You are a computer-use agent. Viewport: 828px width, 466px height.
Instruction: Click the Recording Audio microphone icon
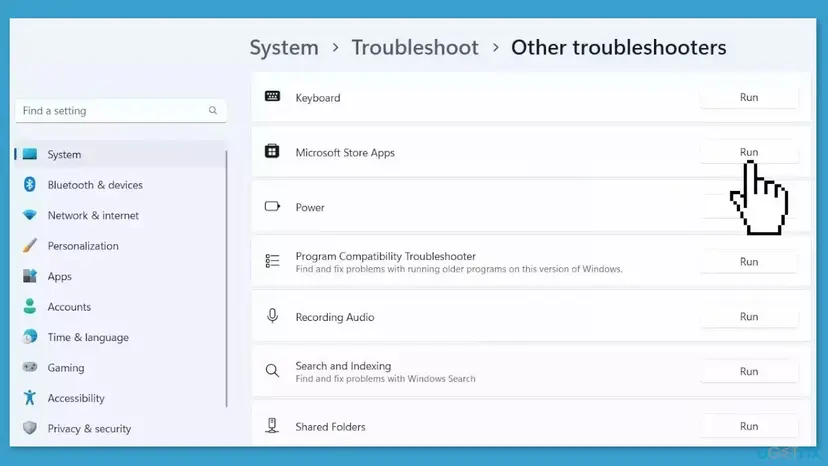click(272, 316)
